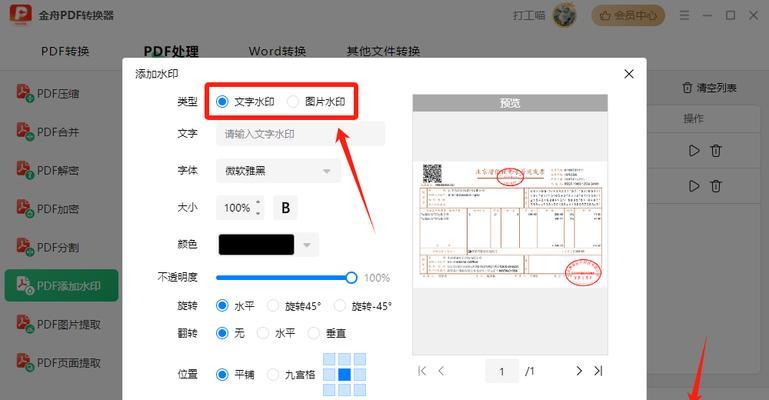Switch to 其他文件转换 tab
The image size is (769, 400).
point(384,51)
